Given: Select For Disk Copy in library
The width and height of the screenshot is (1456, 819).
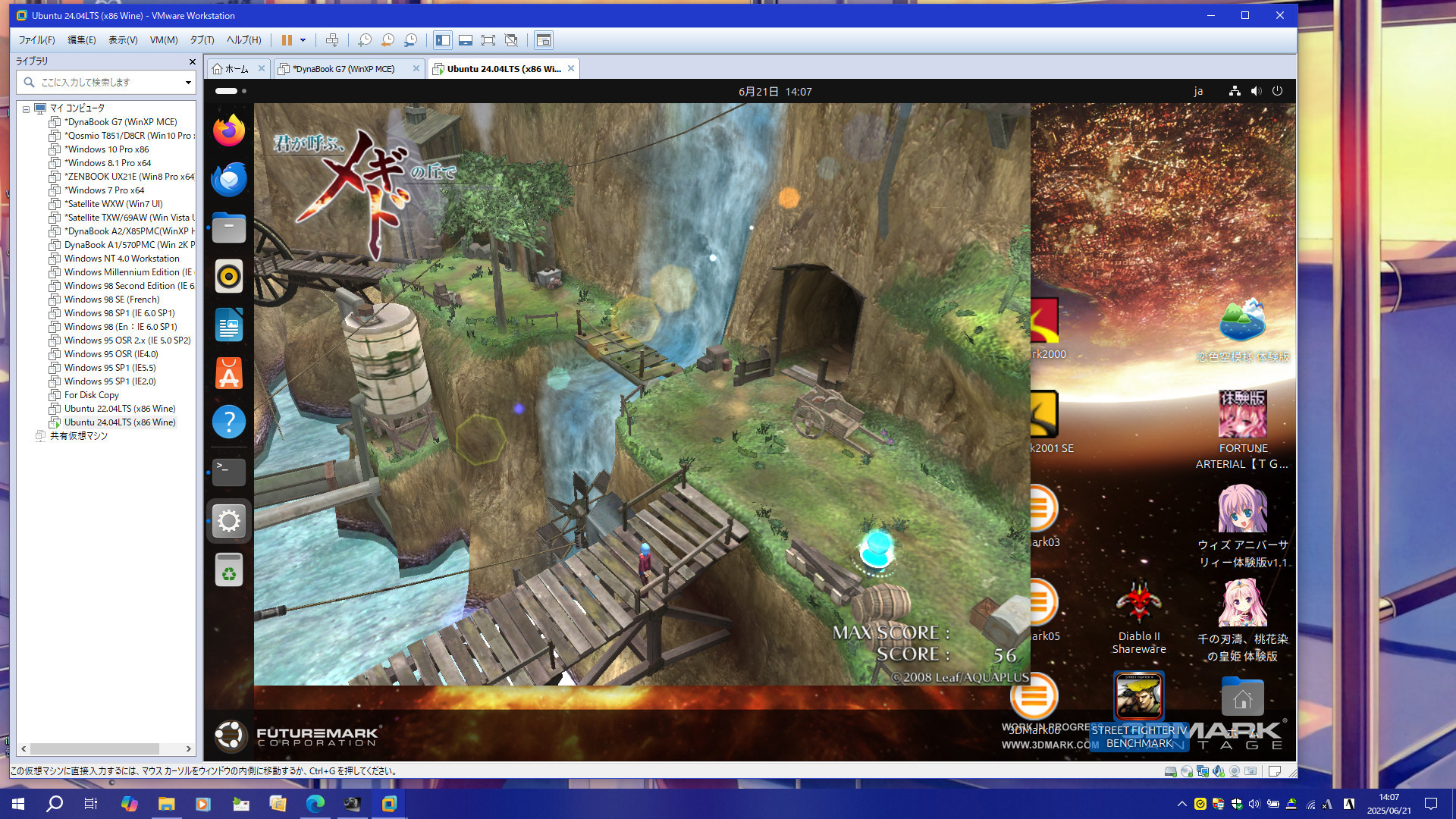Looking at the screenshot, I should coord(91,395).
